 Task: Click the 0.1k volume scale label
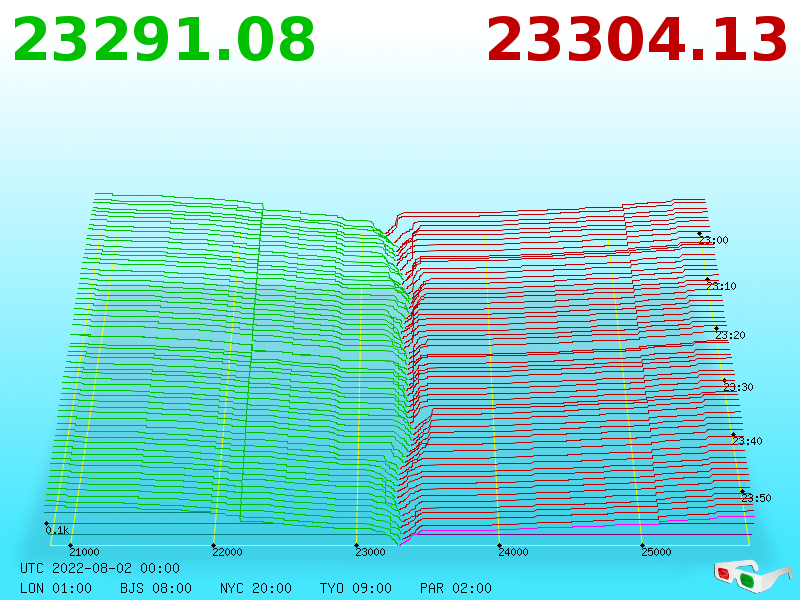[x=57, y=530]
